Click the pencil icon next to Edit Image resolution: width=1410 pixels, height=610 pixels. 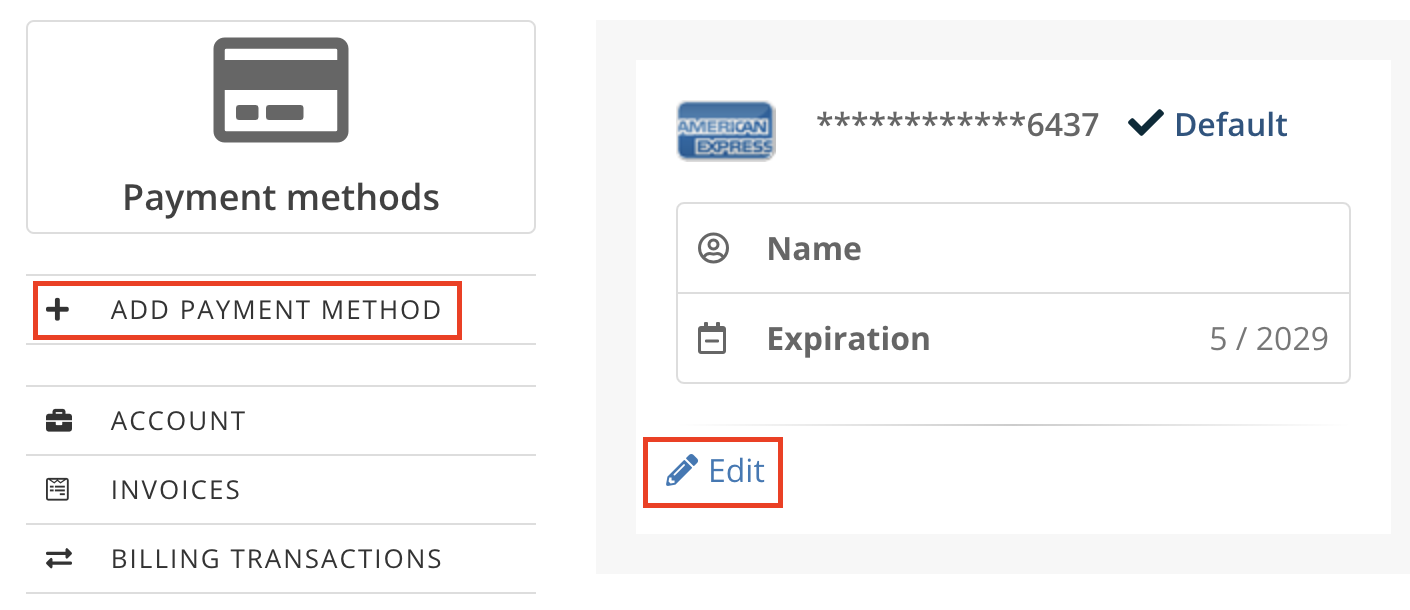pos(681,471)
